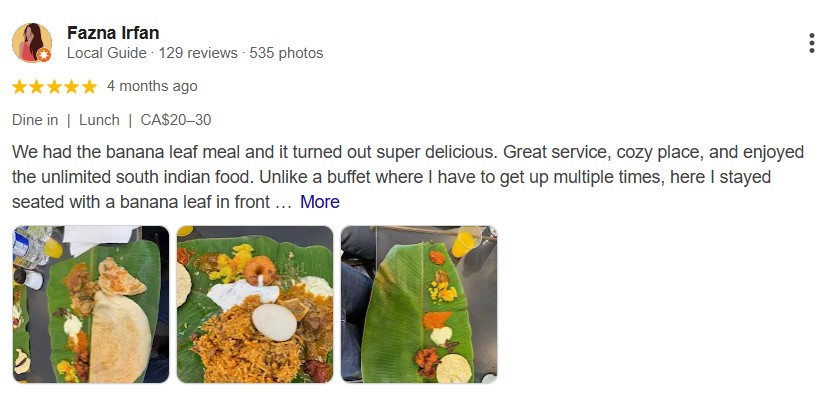
Task: Click the 4 months ago timestamp
Action: pyautogui.click(x=152, y=86)
